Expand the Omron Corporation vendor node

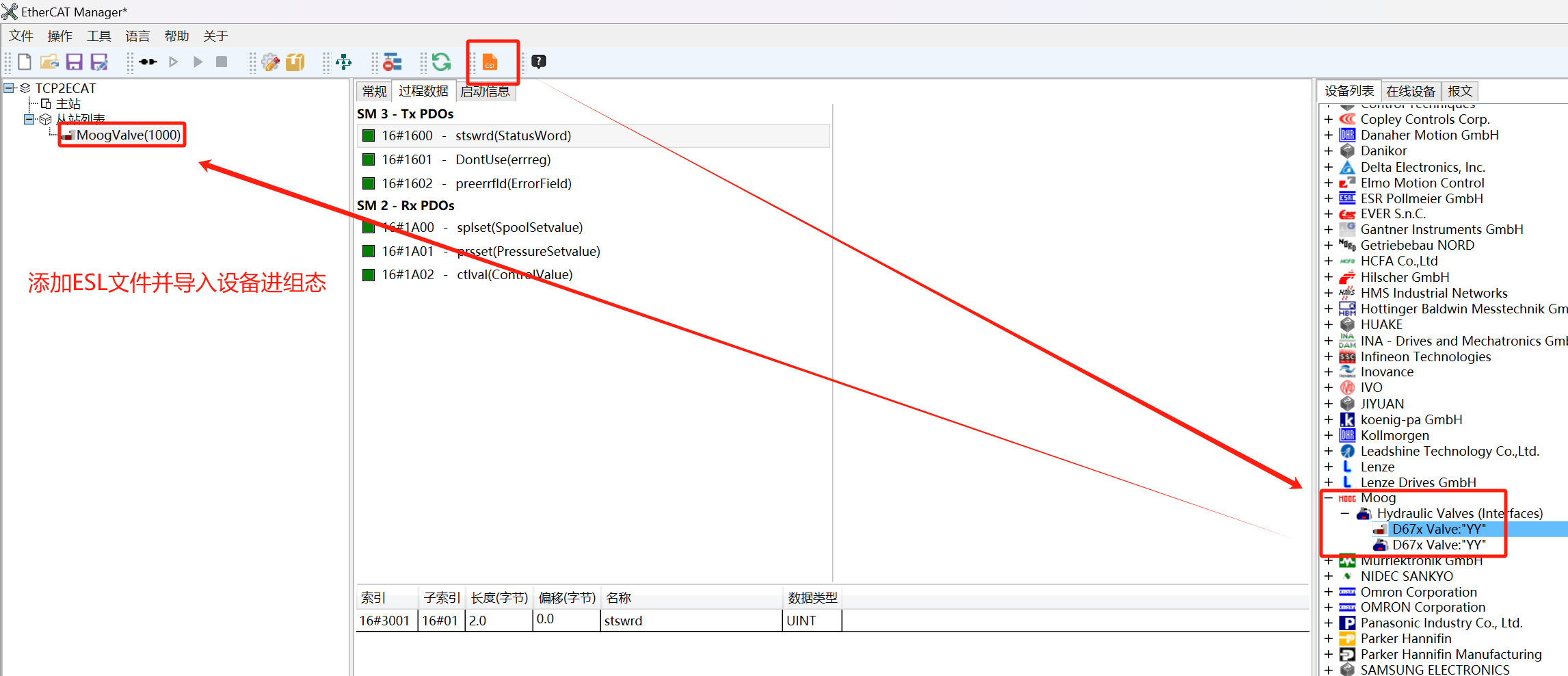[1328, 592]
